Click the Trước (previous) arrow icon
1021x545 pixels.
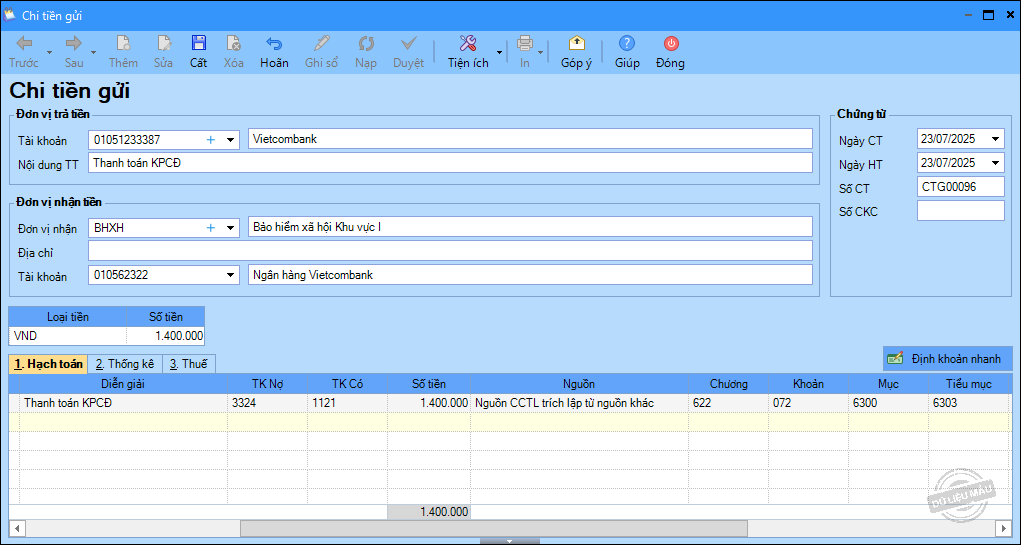click(24, 44)
